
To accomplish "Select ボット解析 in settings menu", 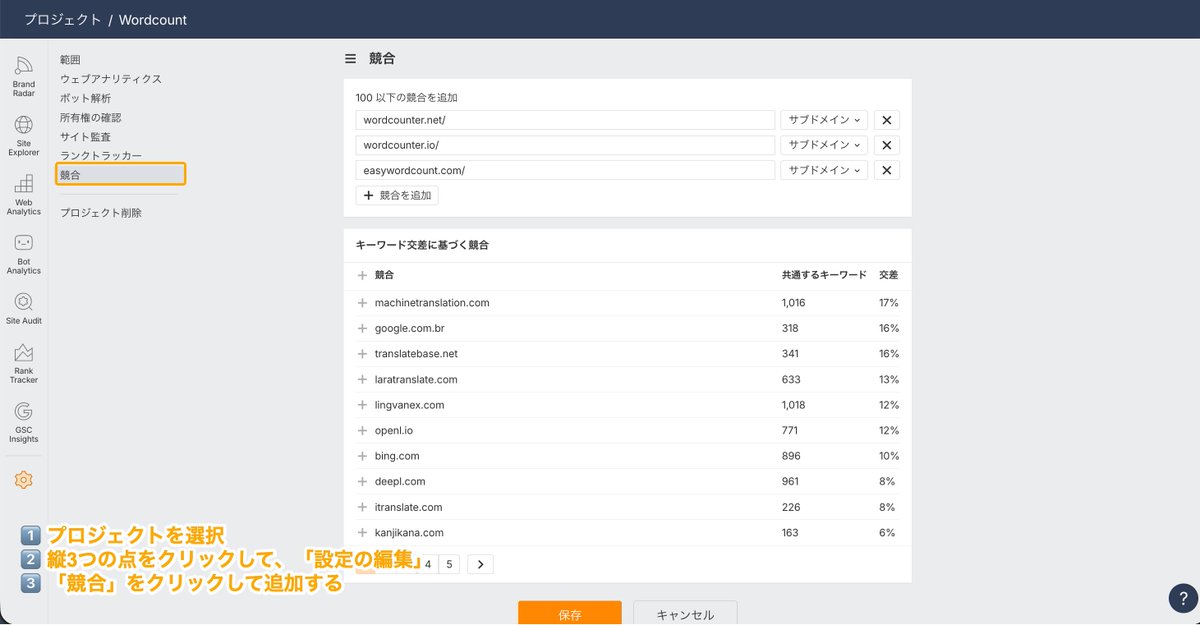I will pyautogui.click(x=85, y=98).
